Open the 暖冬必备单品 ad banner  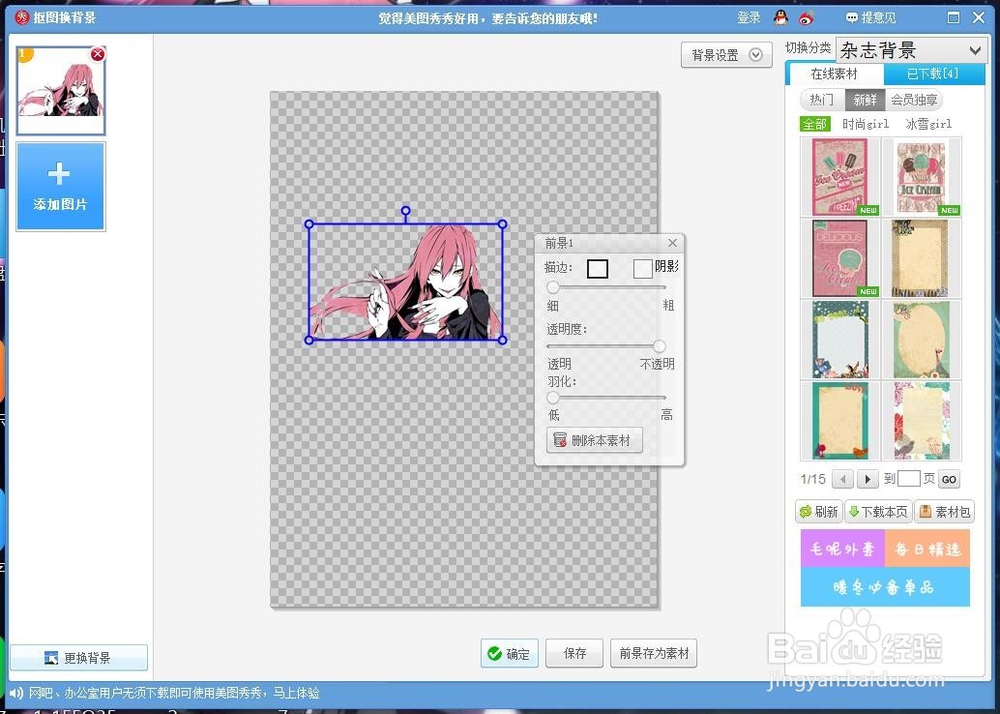(885, 586)
